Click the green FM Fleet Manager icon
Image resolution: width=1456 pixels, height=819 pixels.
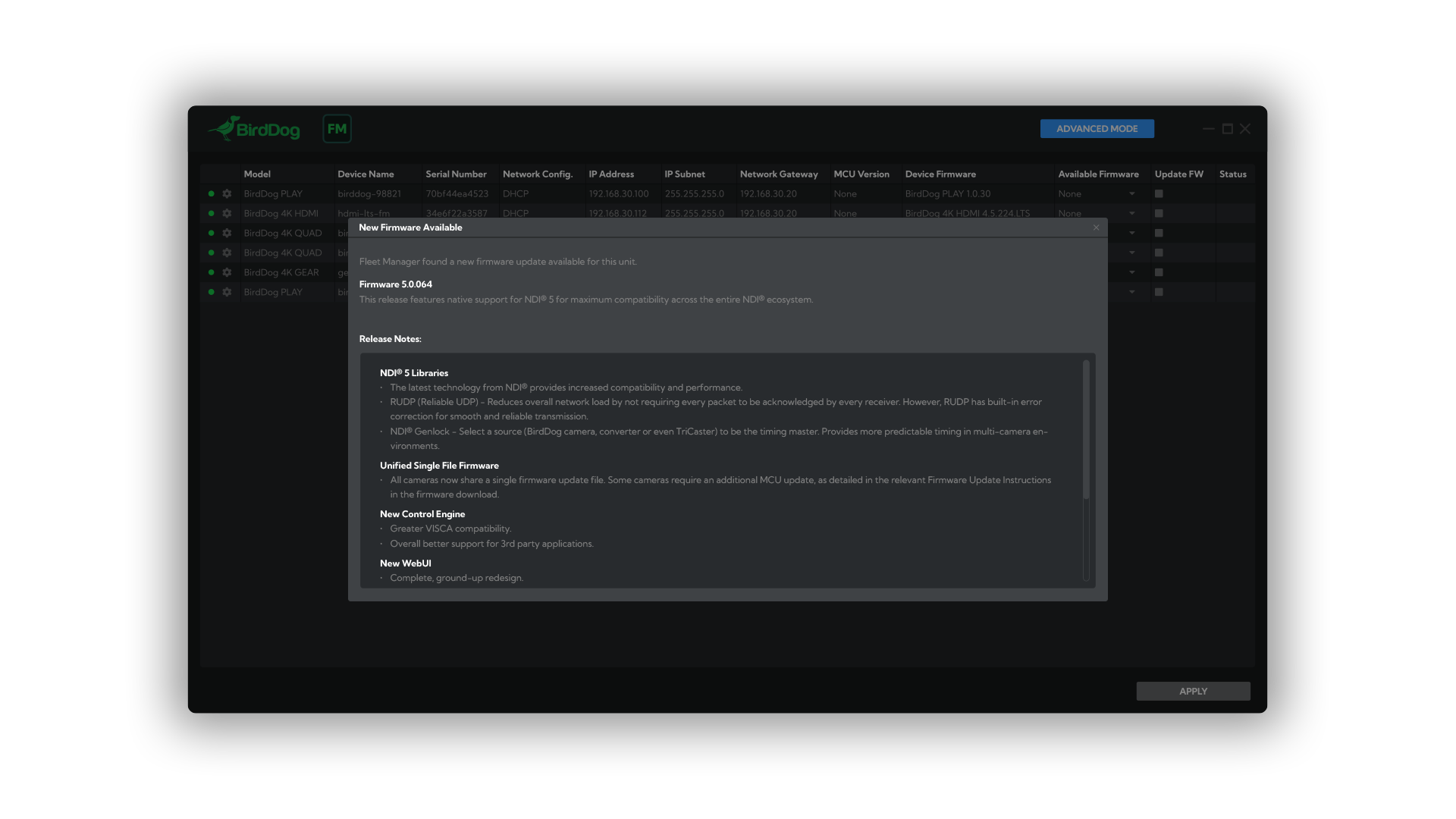coord(337,129)
